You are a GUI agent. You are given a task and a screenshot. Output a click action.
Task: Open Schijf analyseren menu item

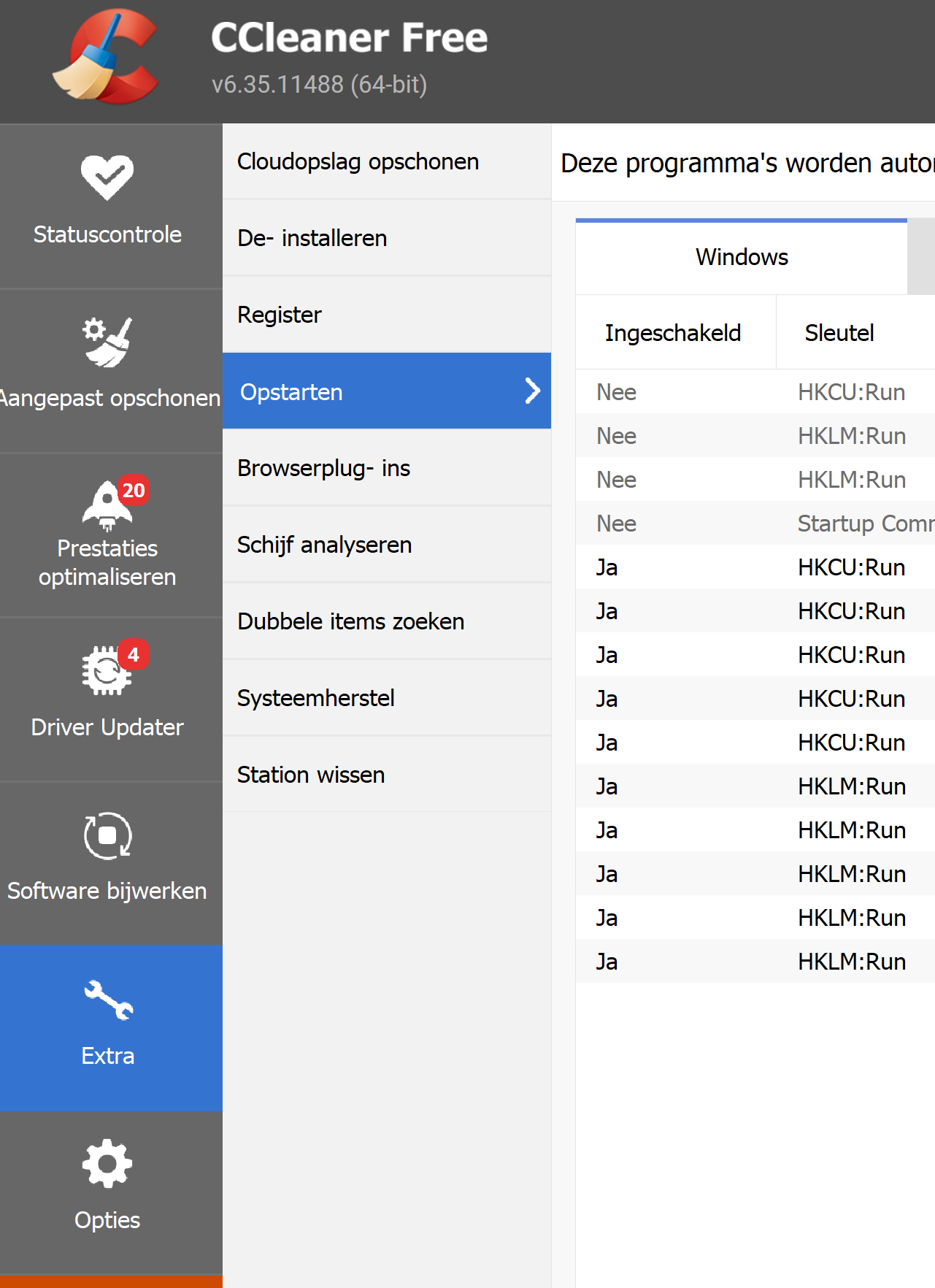387,545
